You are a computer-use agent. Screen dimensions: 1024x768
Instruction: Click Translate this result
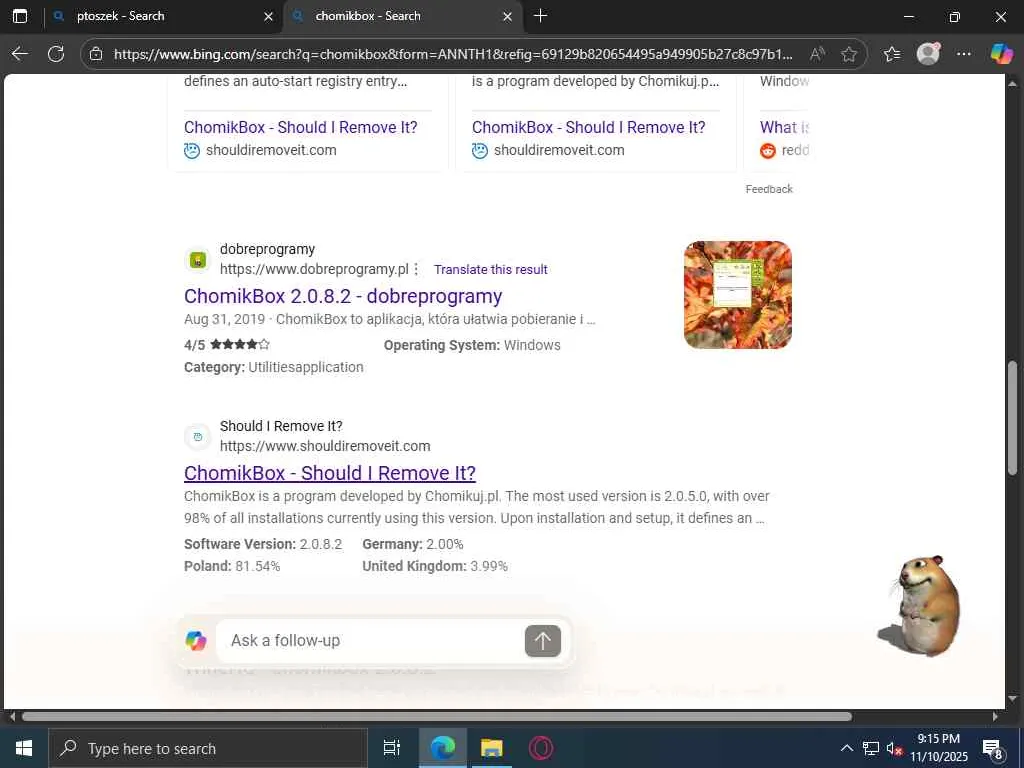pos(490,269)
